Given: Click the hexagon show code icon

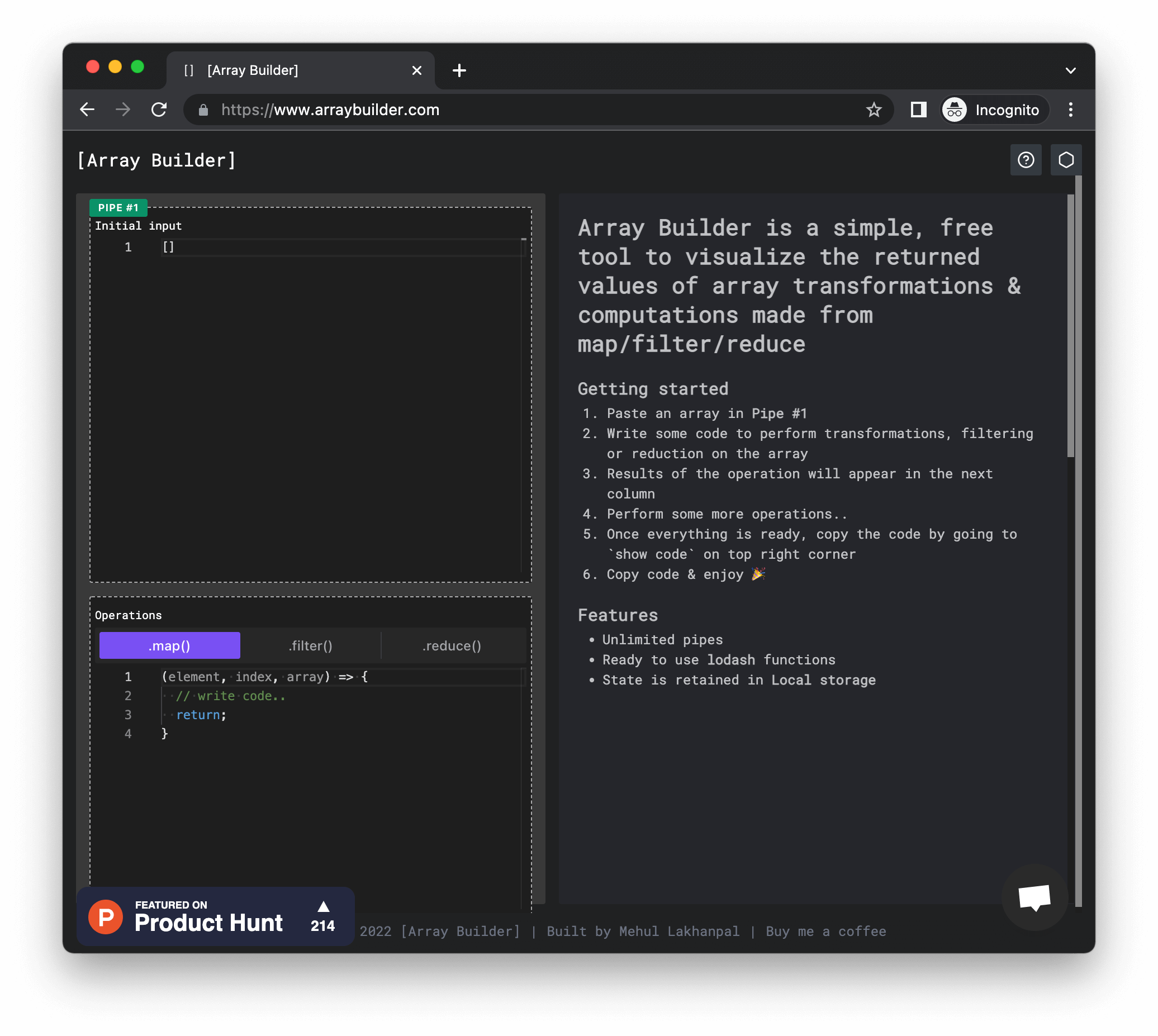Looking at the screenshot, I should coord(1066,160).
